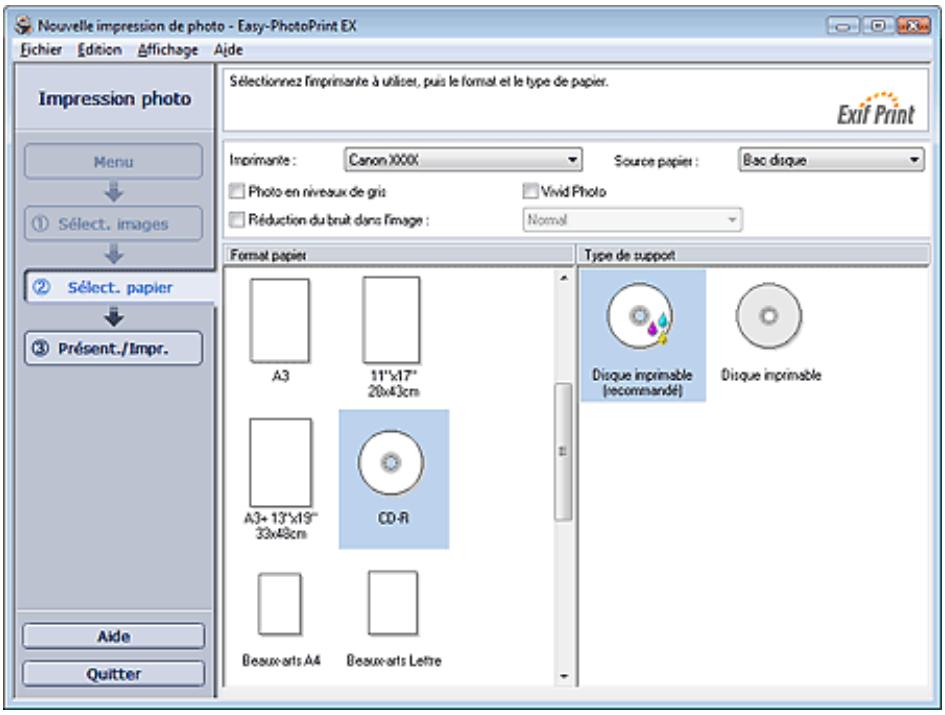Open the noise reduction Normal dropdown

[632, 220]
